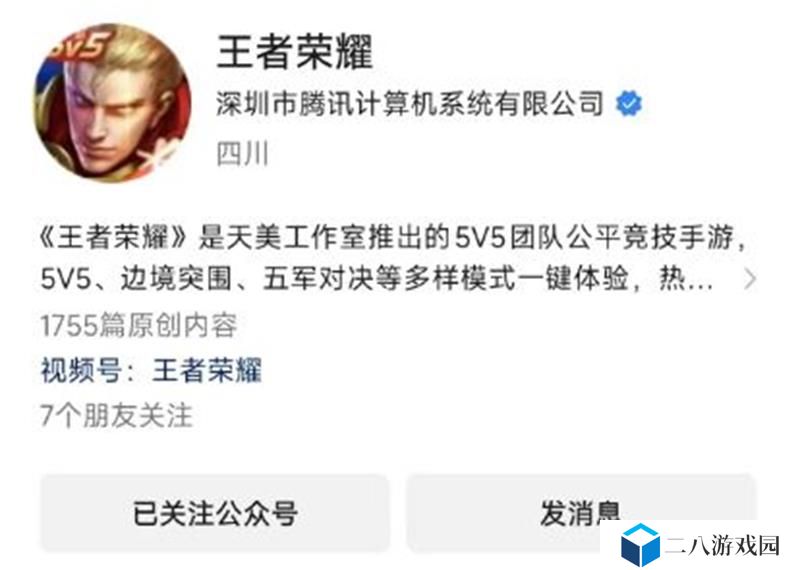This screenshot has width=800, height=570.
Task: Open the 王者荣耀 round profile avatar
Action: point(113,103)
